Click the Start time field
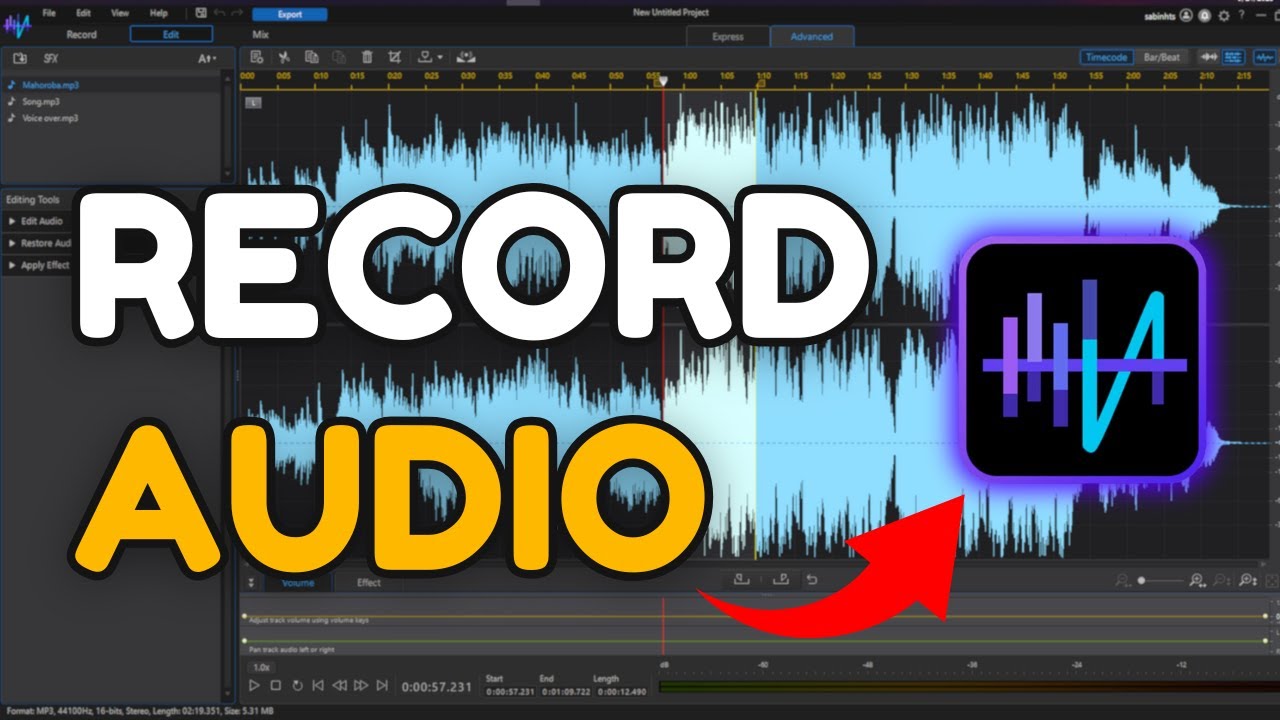This screenshot has height=720, width=1280. [x=508, y=692]
